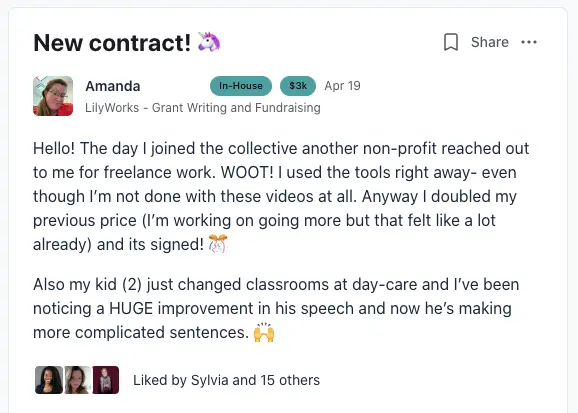
Task: Share this post
Action: [x=490, y=42]
